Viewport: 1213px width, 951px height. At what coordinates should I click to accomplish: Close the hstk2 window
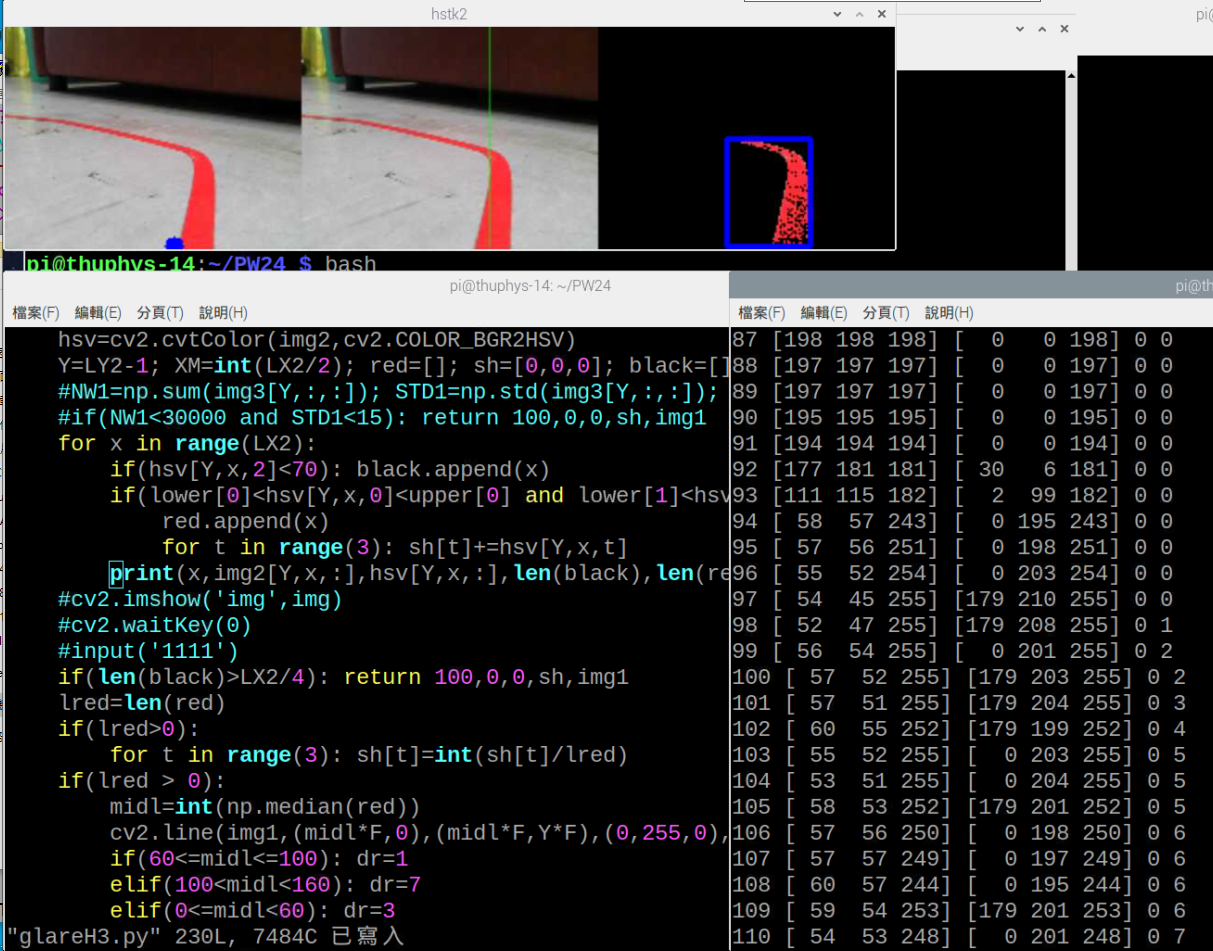click(x=881, y=14)
